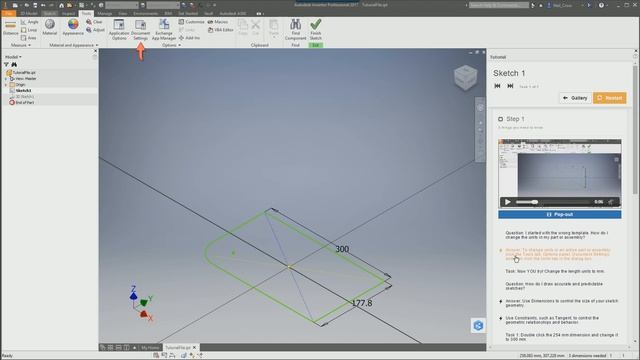This screenshot has height=360, width=640.
Task: Select the Angle measure tool
Action: click(29, 22)
